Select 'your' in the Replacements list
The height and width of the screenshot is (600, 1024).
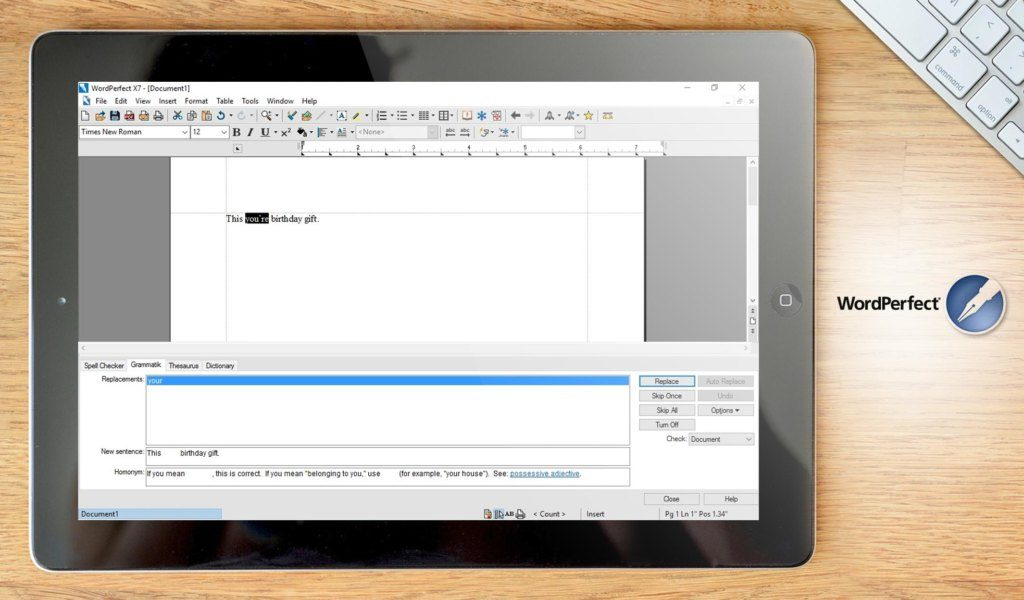pyautogui.click(x=387, y=381)
